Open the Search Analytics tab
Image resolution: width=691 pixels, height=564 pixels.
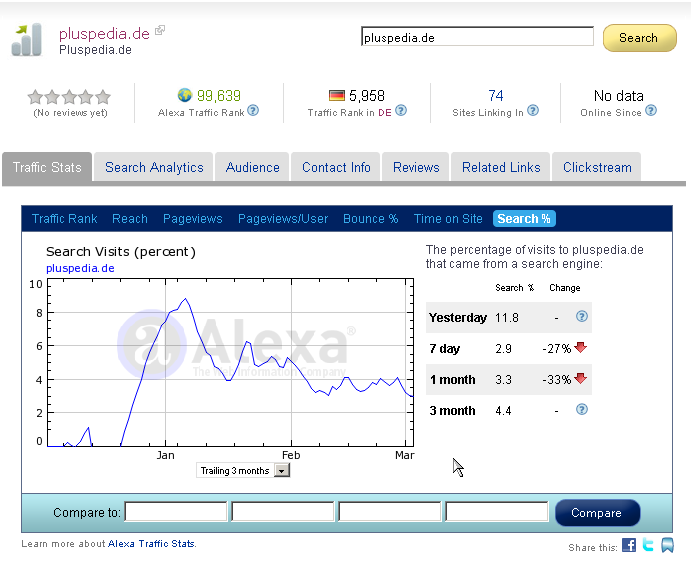(154, 167)
